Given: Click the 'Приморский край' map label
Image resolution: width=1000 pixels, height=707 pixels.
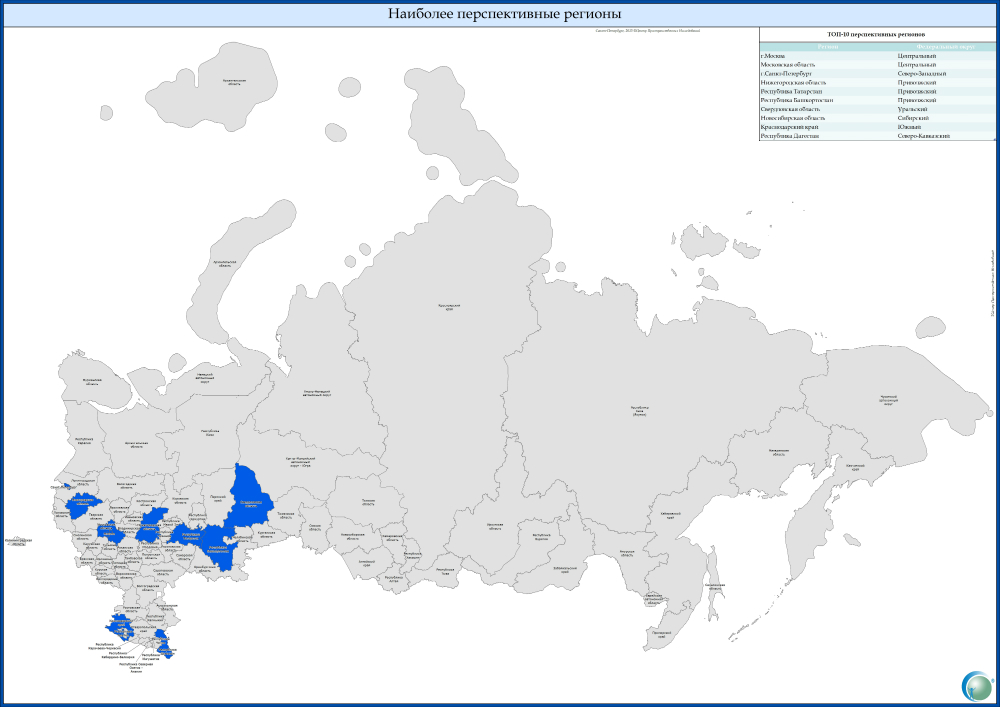Looking at the screenshot, I should (659, 636).
